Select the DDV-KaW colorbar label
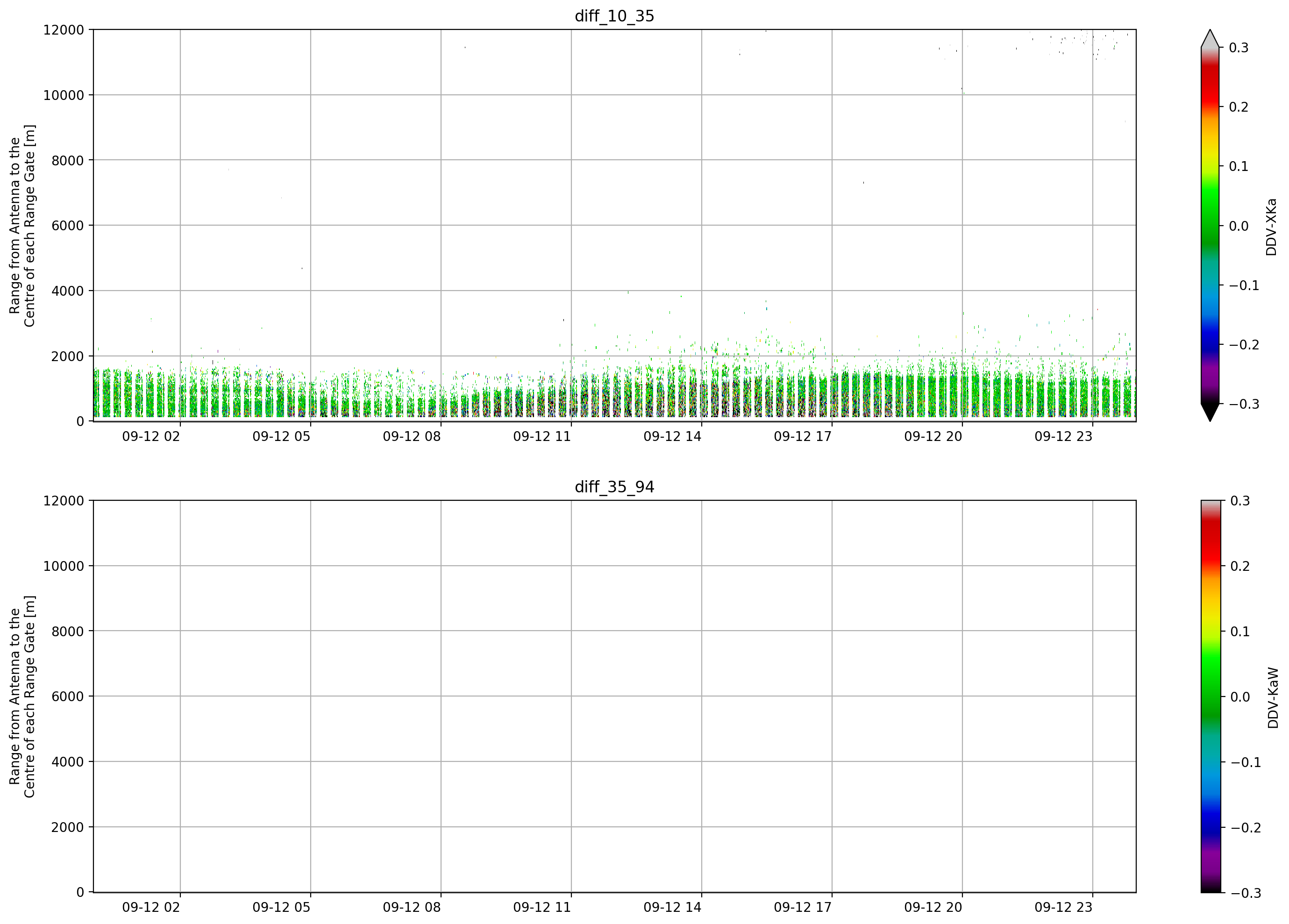 point(1273,698)
